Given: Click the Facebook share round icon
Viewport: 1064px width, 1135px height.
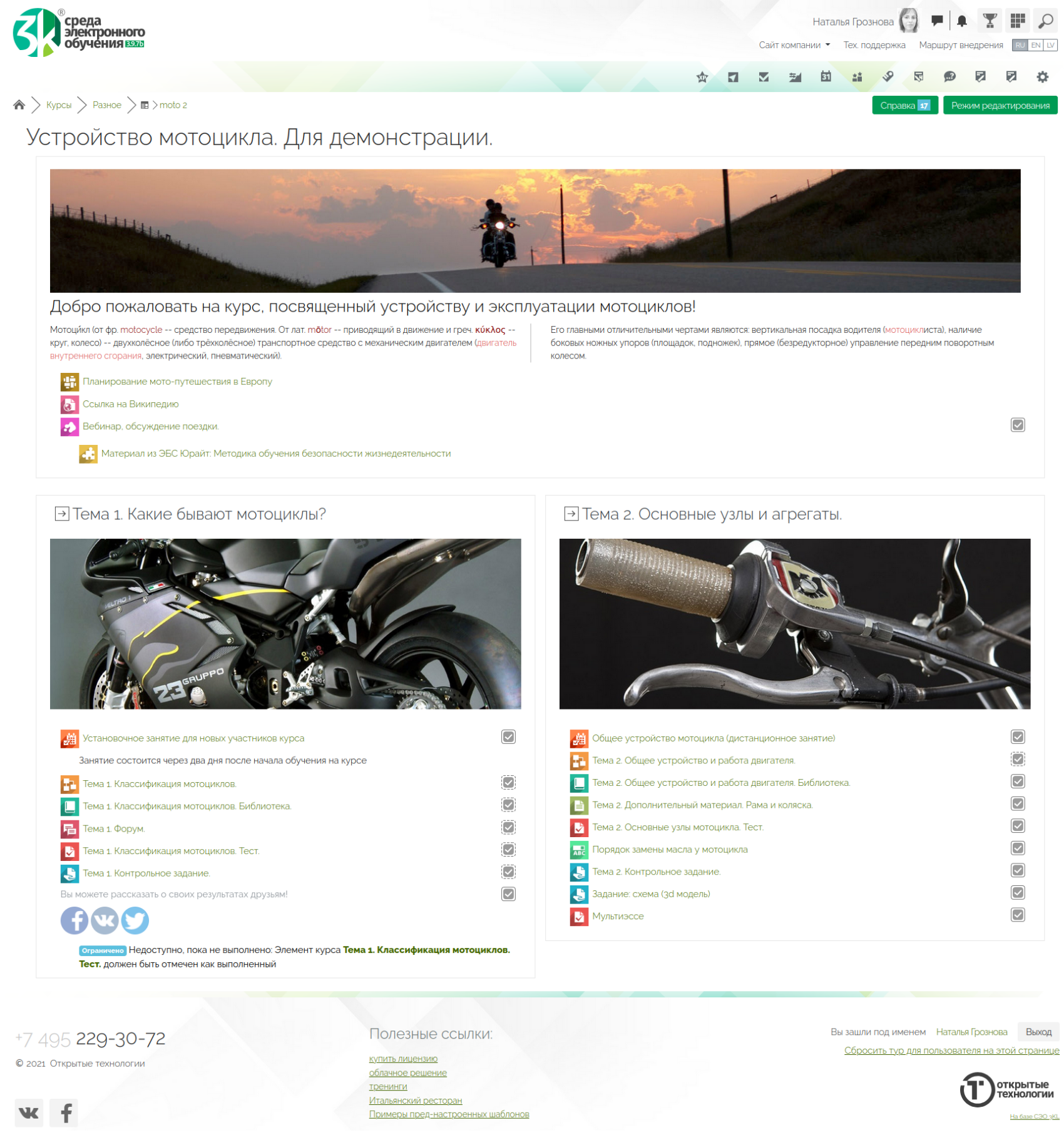Looking at the screenshot, I should [x=74, y=920].
